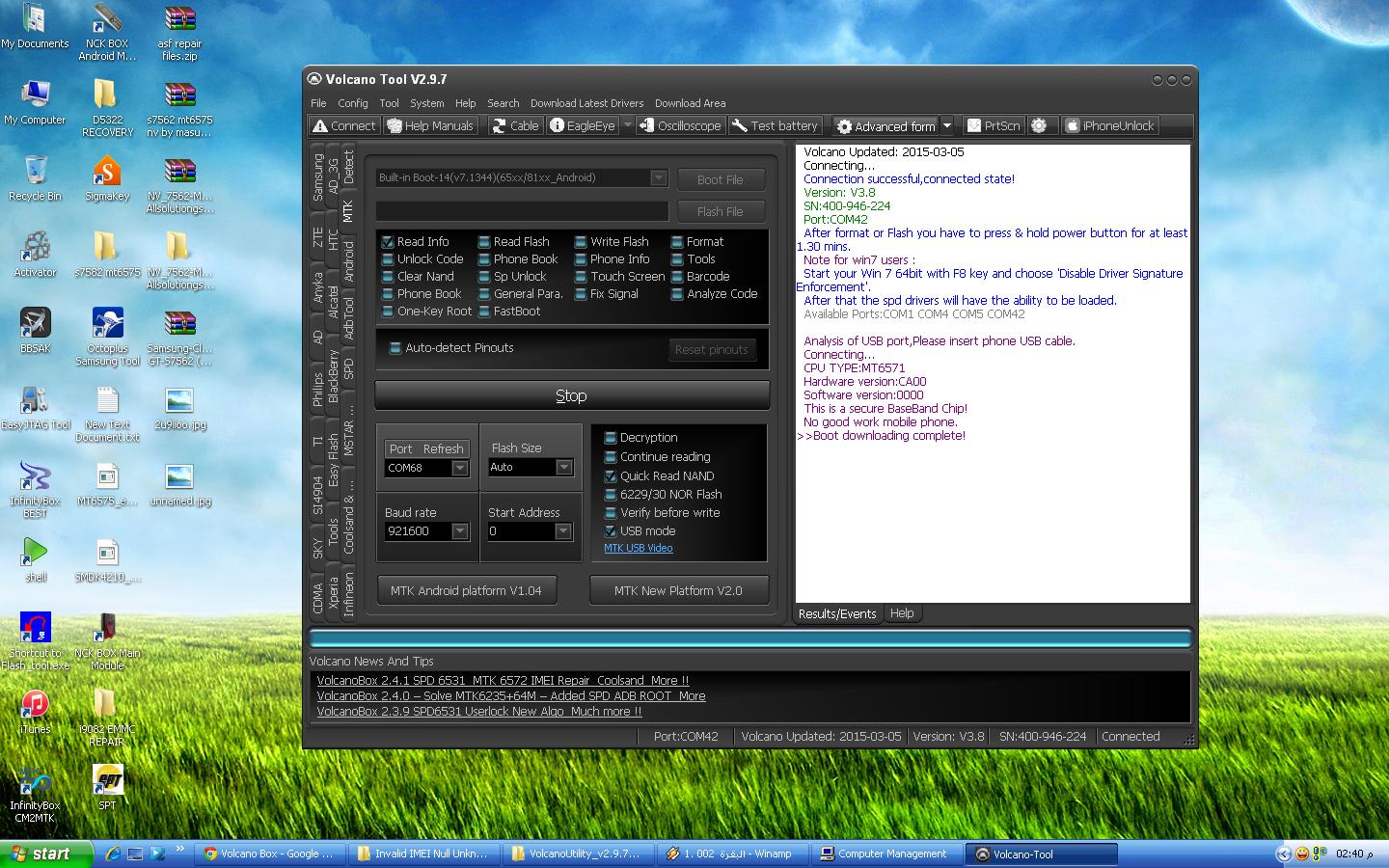Open the System menu
Viewport: 1389px width, 868px height.
pos(427,103)
